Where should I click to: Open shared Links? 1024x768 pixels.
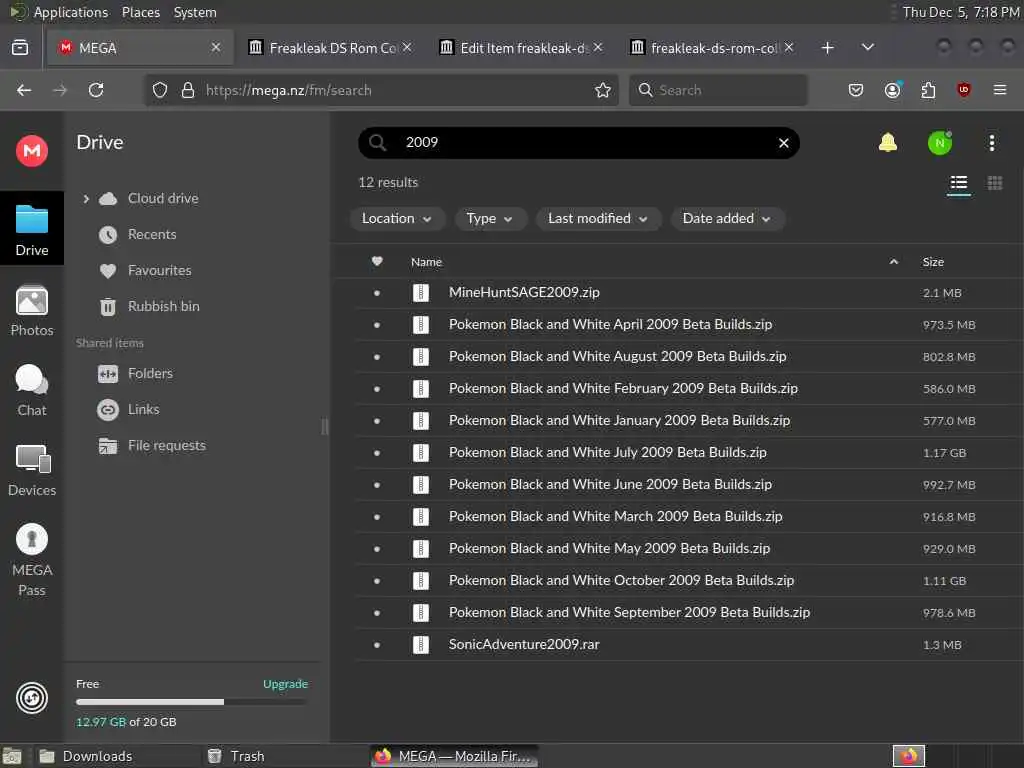point(143,409)
